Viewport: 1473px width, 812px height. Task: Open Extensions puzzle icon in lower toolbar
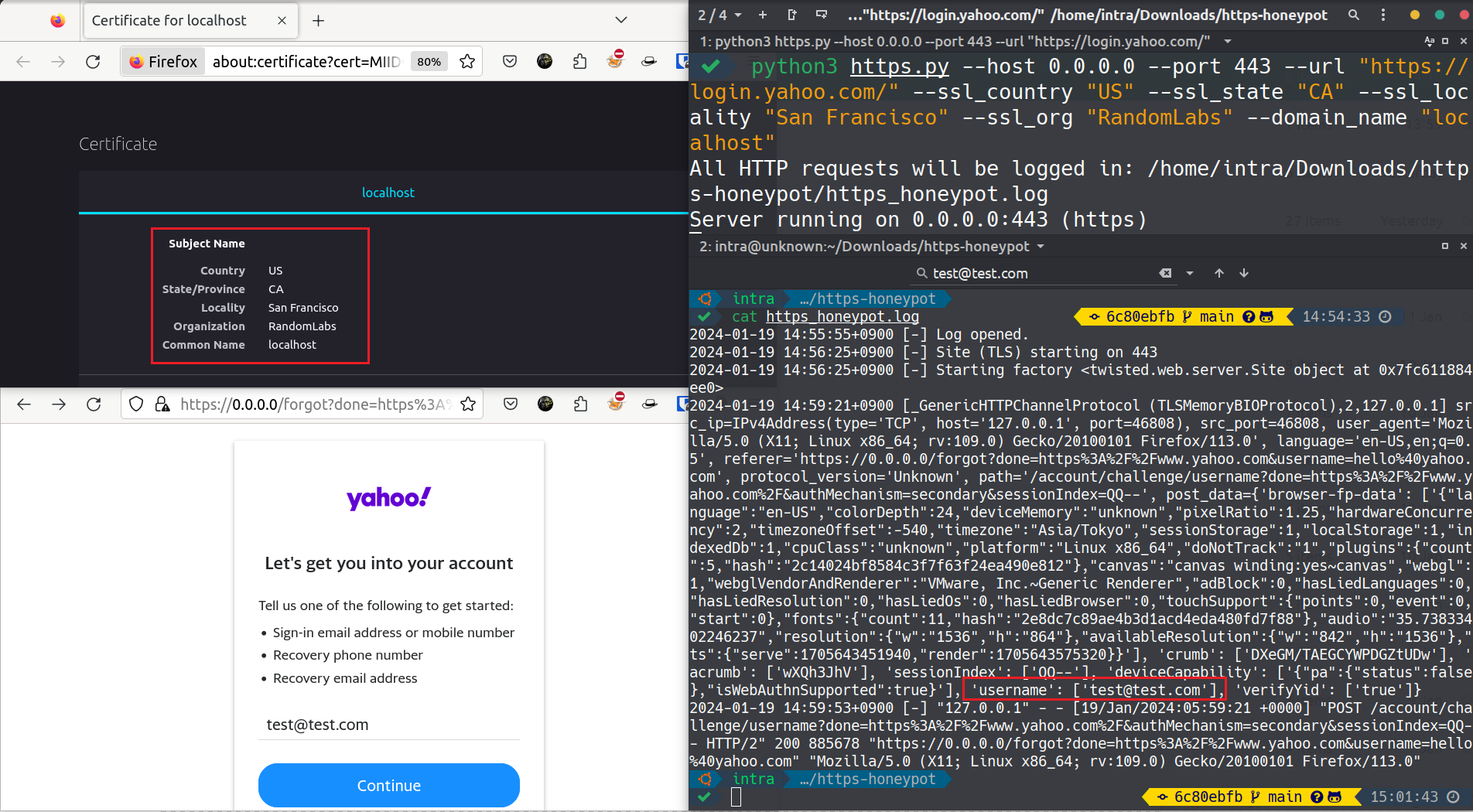pos(581,404)
